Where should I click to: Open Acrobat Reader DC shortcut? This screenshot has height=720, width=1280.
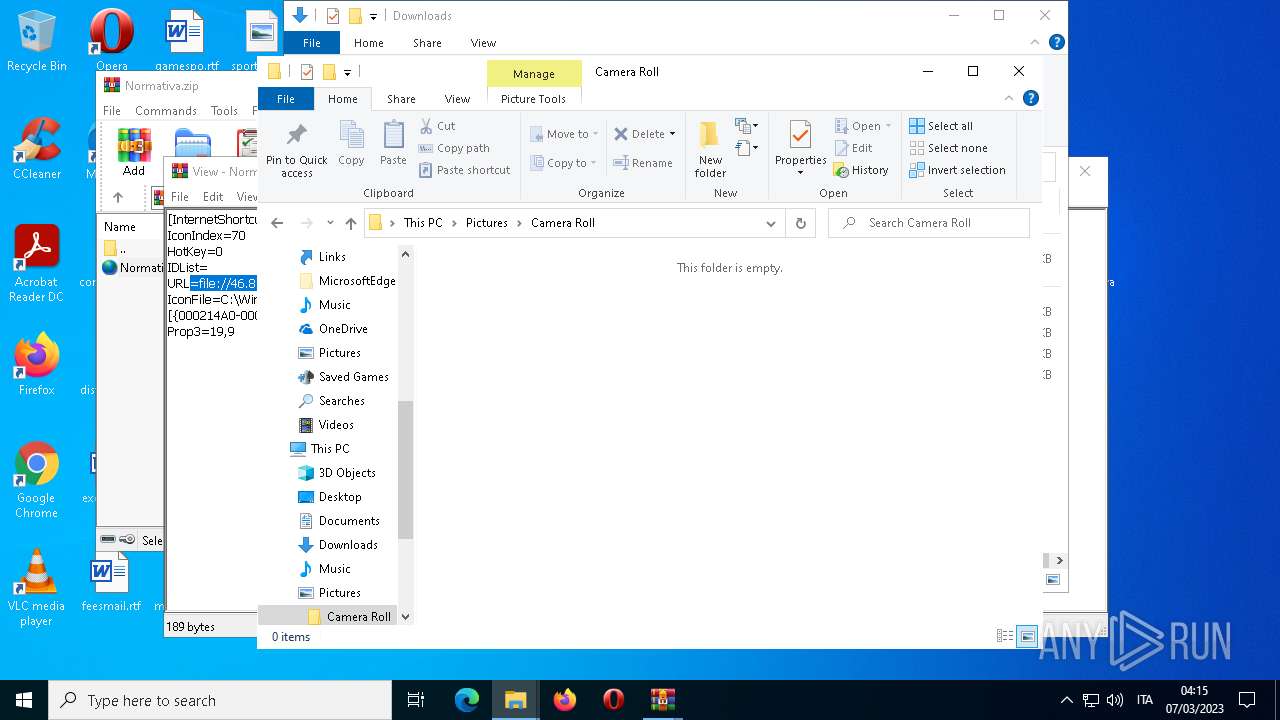(37, 263)
